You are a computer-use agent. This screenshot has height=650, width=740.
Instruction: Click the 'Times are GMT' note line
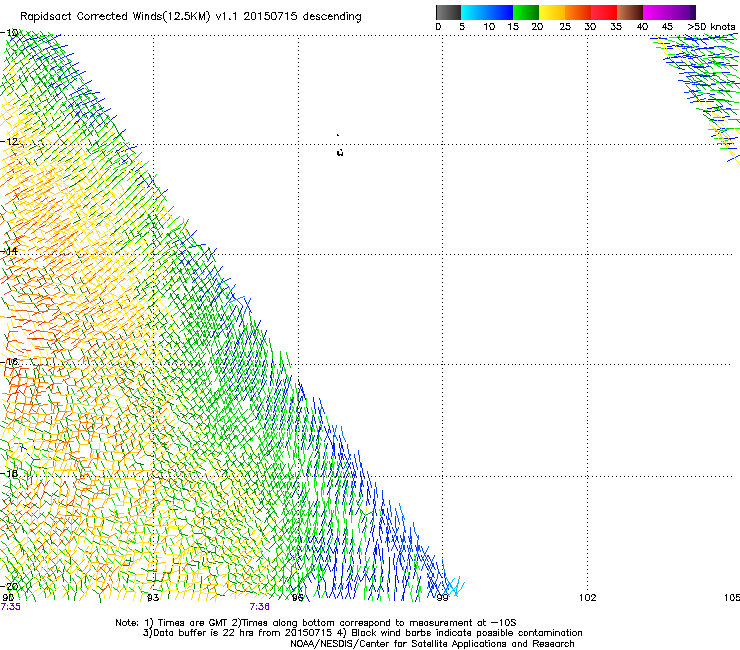(x=316, y=623)
